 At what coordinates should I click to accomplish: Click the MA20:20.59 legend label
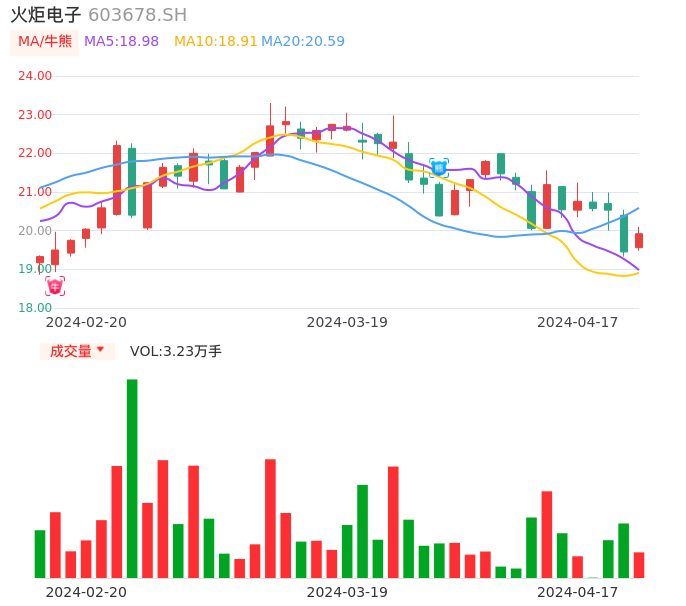coord(303,41)
